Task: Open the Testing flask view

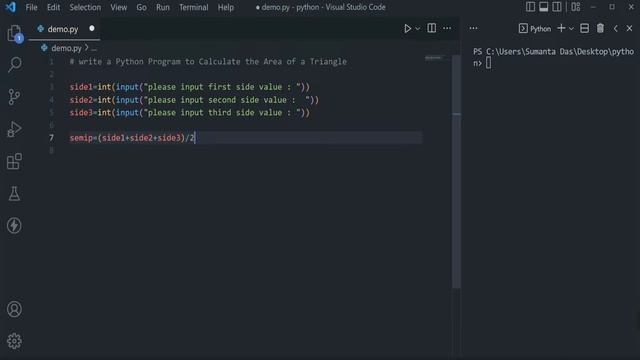Action: (14, 193)
